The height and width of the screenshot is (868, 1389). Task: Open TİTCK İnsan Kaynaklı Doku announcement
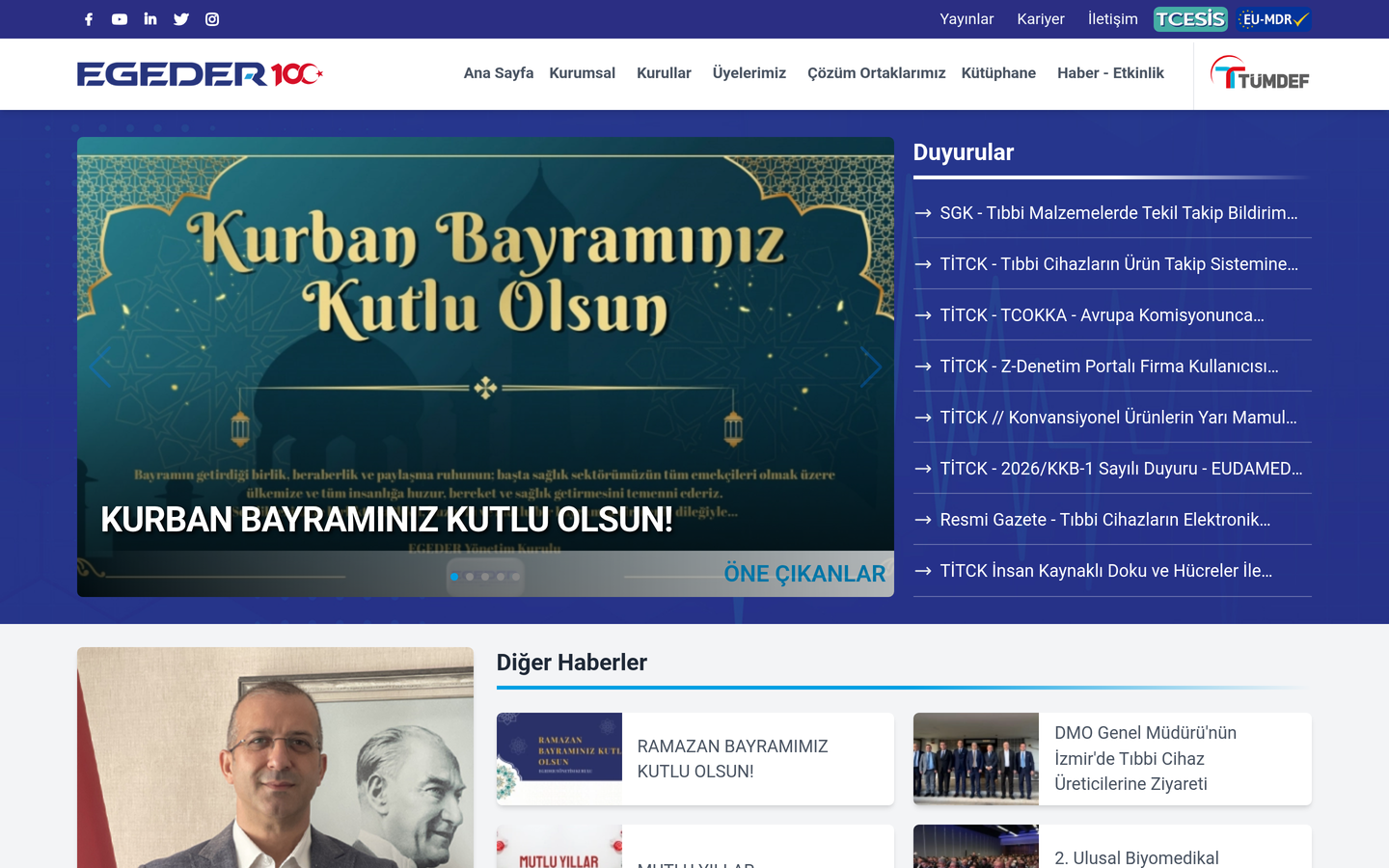click(1112, 571)
